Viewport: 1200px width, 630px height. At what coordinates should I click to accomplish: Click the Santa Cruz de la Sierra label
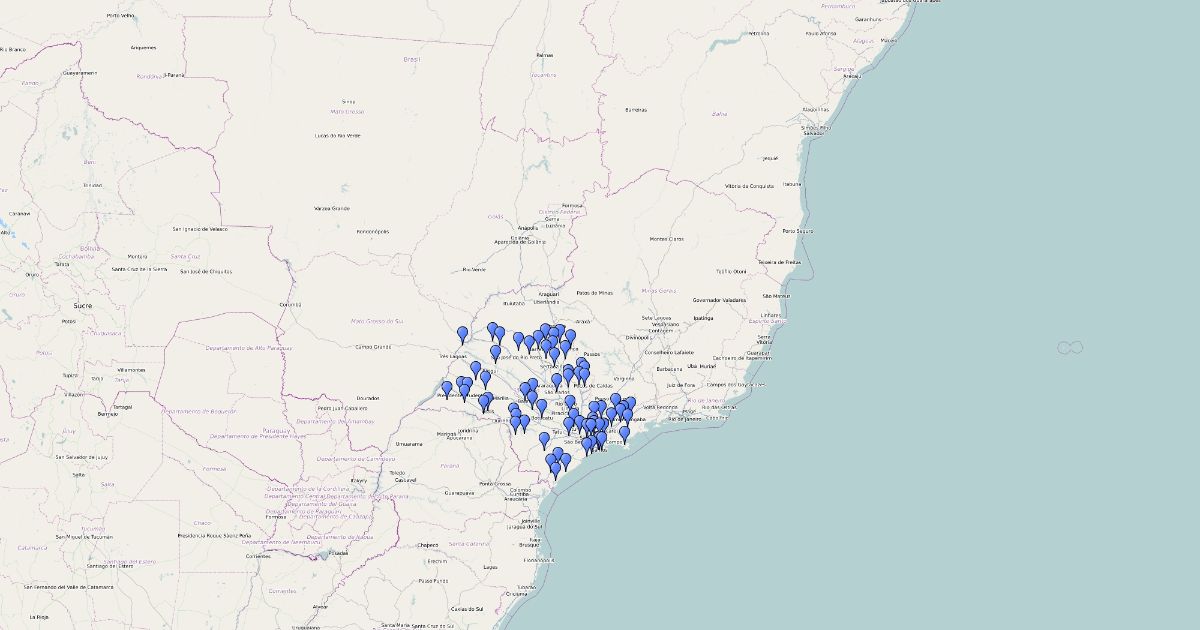[x=137, y=269]
